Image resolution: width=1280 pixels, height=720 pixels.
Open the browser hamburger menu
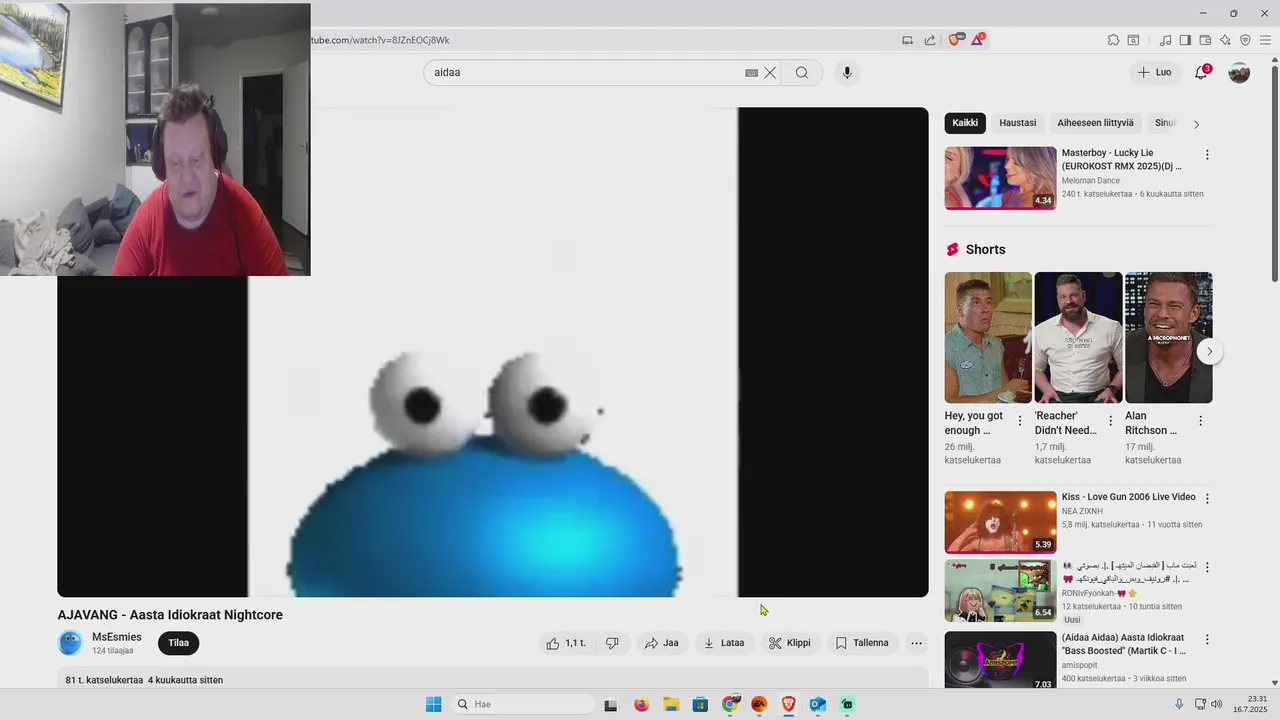[x=1265, y=40]
